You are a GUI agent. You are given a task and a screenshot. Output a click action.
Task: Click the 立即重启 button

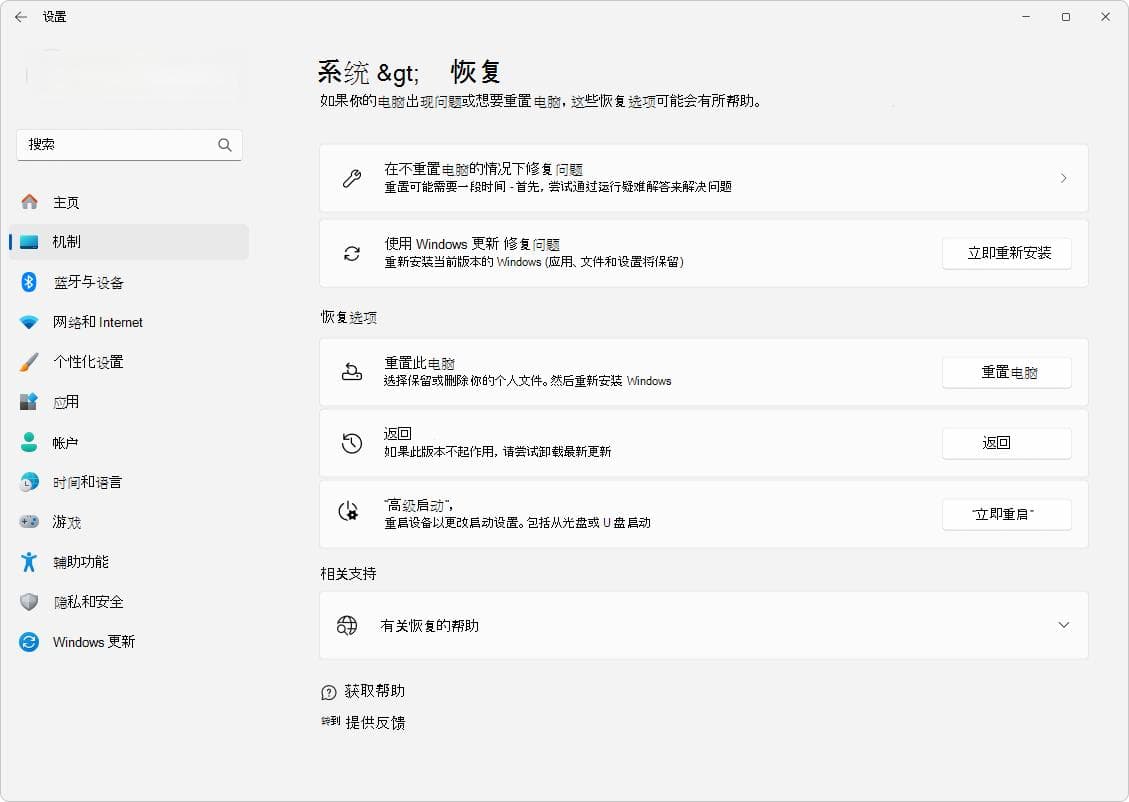pos(1007,515)
